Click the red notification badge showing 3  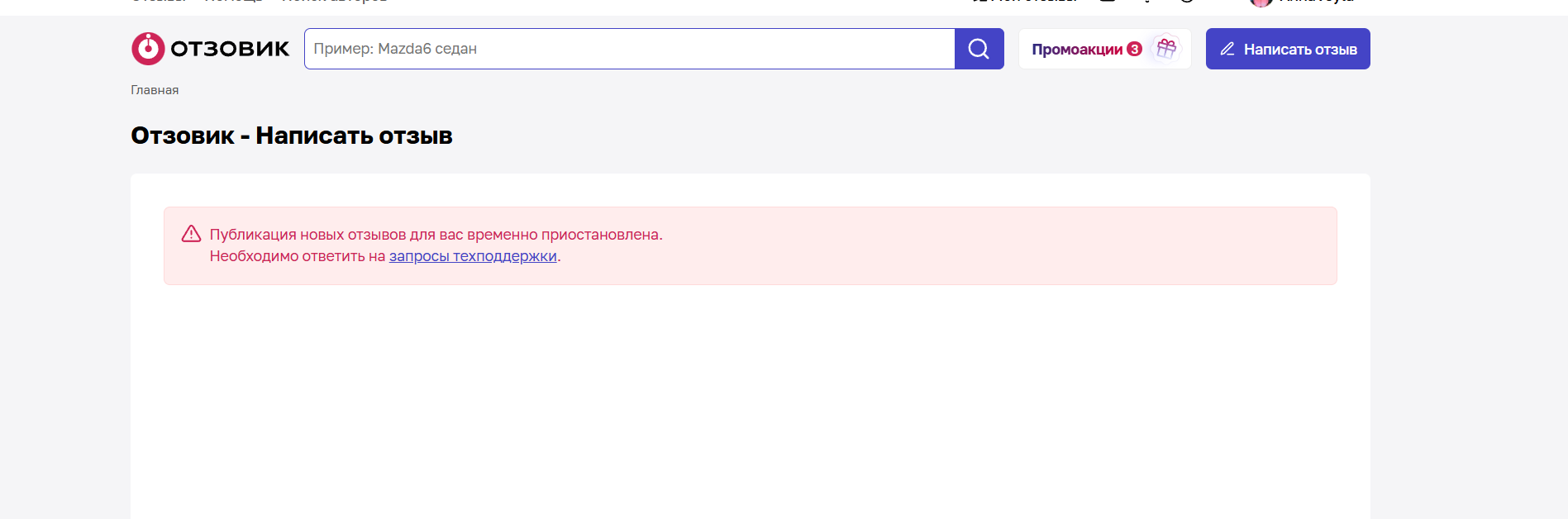click(x=1134, y=49)
